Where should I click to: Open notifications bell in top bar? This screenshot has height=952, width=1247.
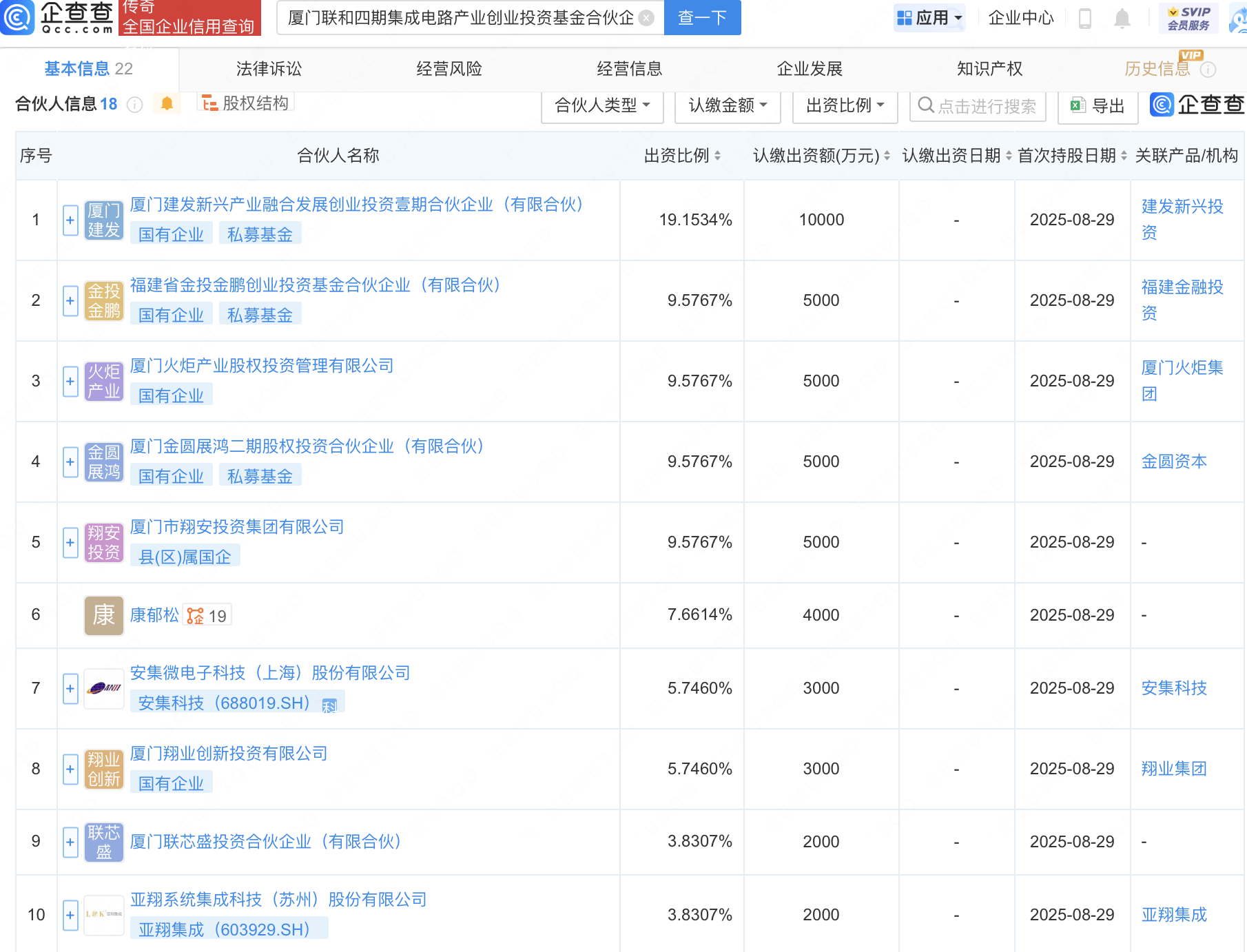point(1122,19)
